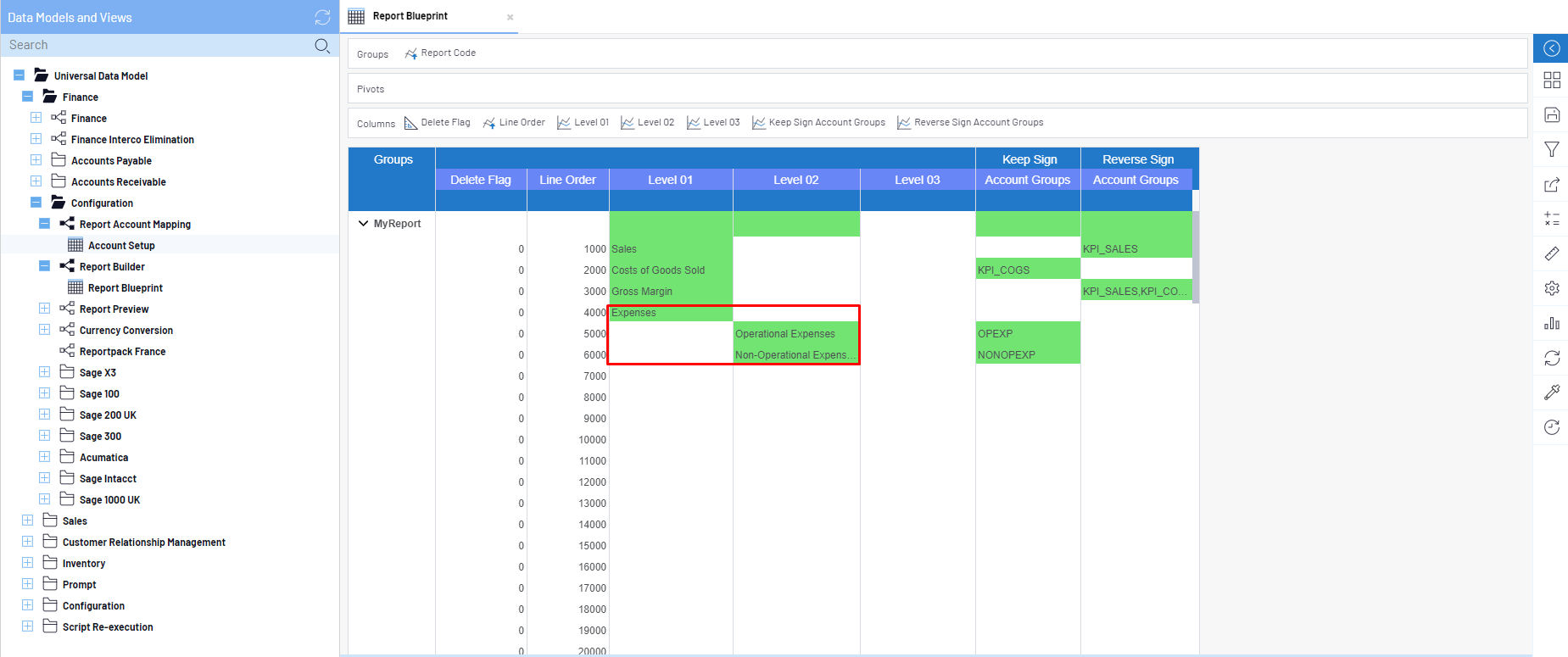1568x657 pixels.
Task: Click the scheduler clock icon
Action: [1551, 427]
